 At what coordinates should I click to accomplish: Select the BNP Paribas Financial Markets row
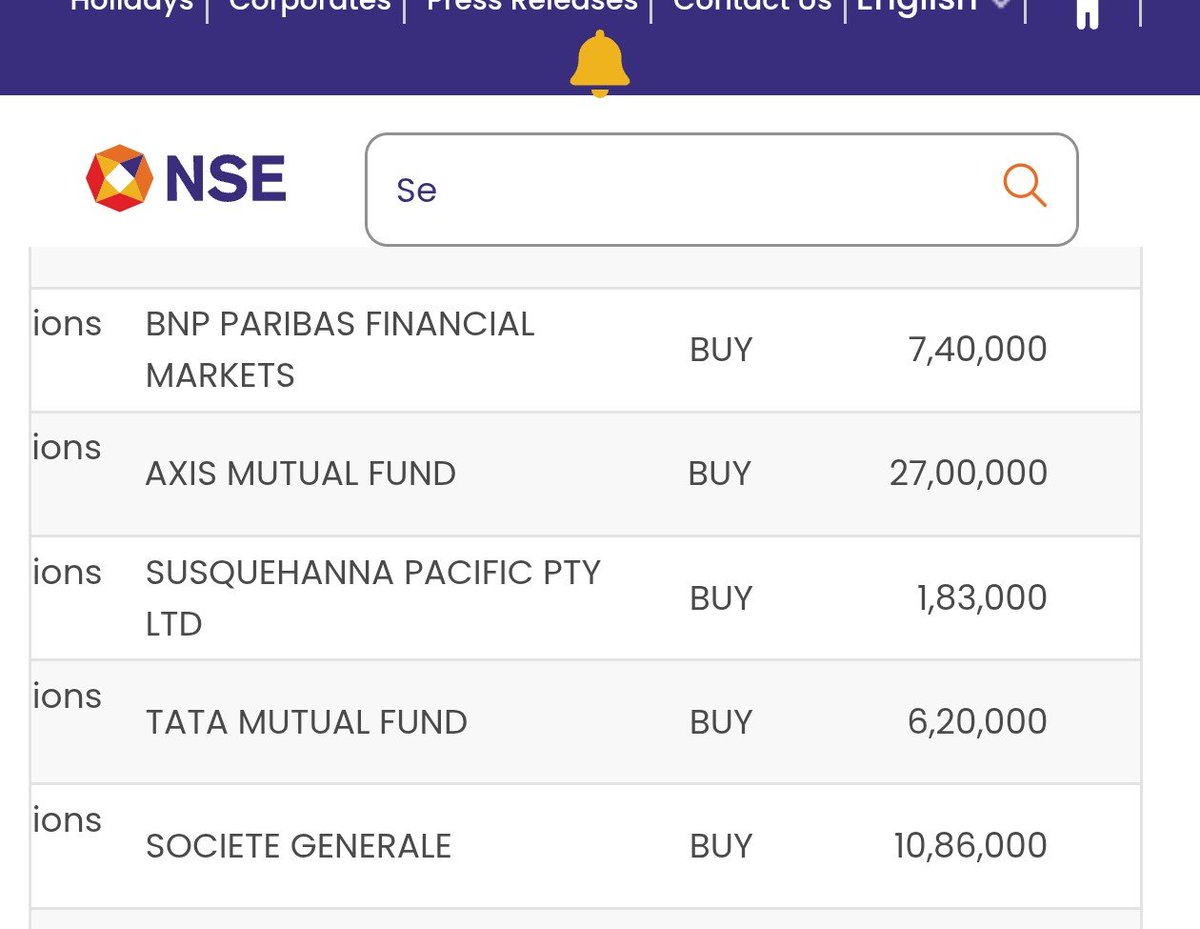(x=586, y=350)
